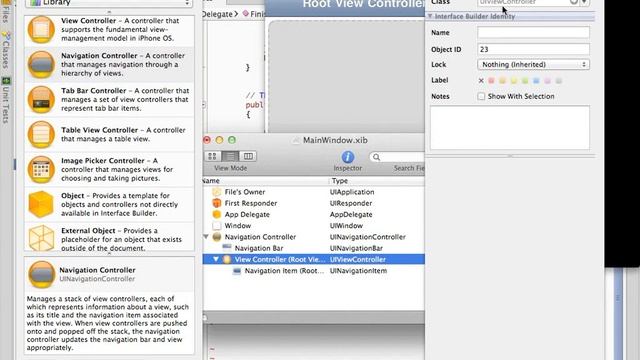Switch to icon view mode
This screenshot has height=360, width=640.
pos(212,156)
